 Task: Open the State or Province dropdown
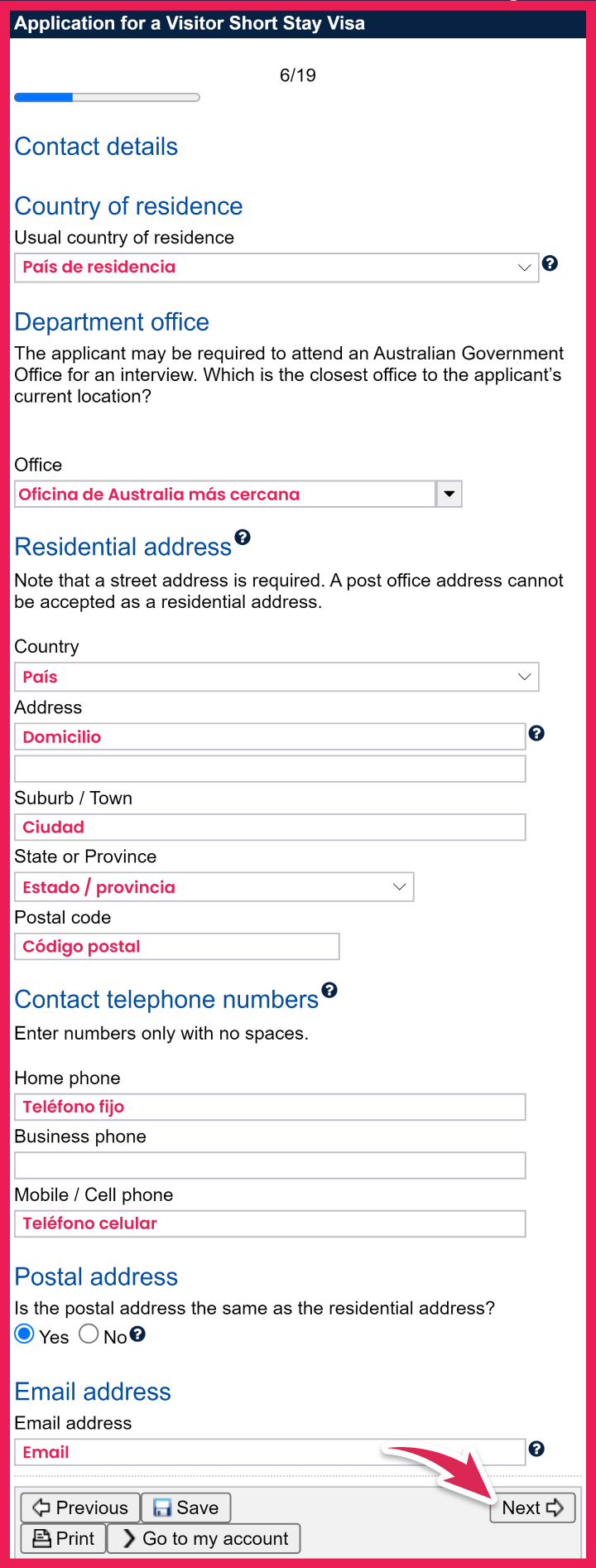214,887
